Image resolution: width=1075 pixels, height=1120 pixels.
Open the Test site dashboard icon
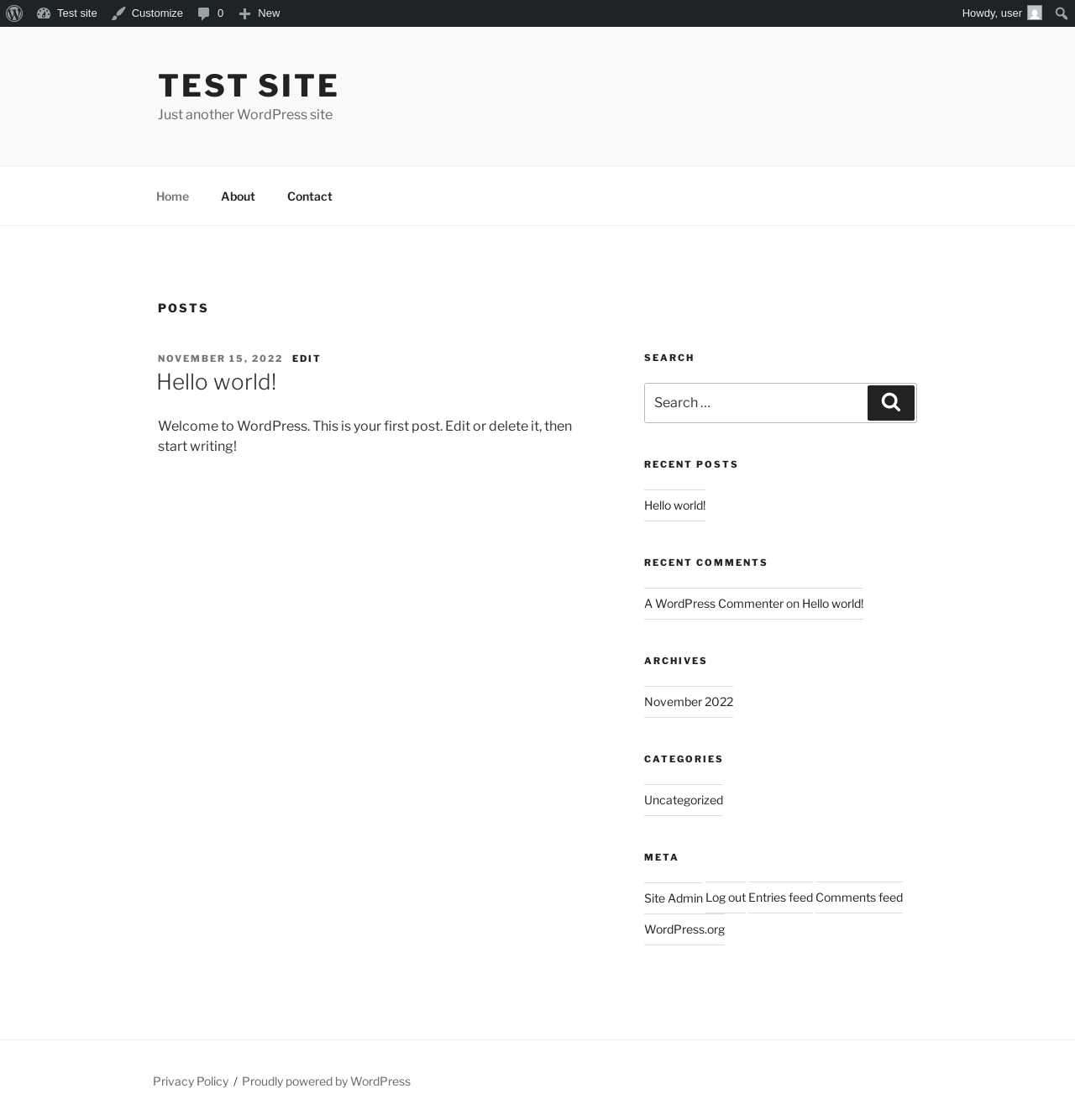44,13
